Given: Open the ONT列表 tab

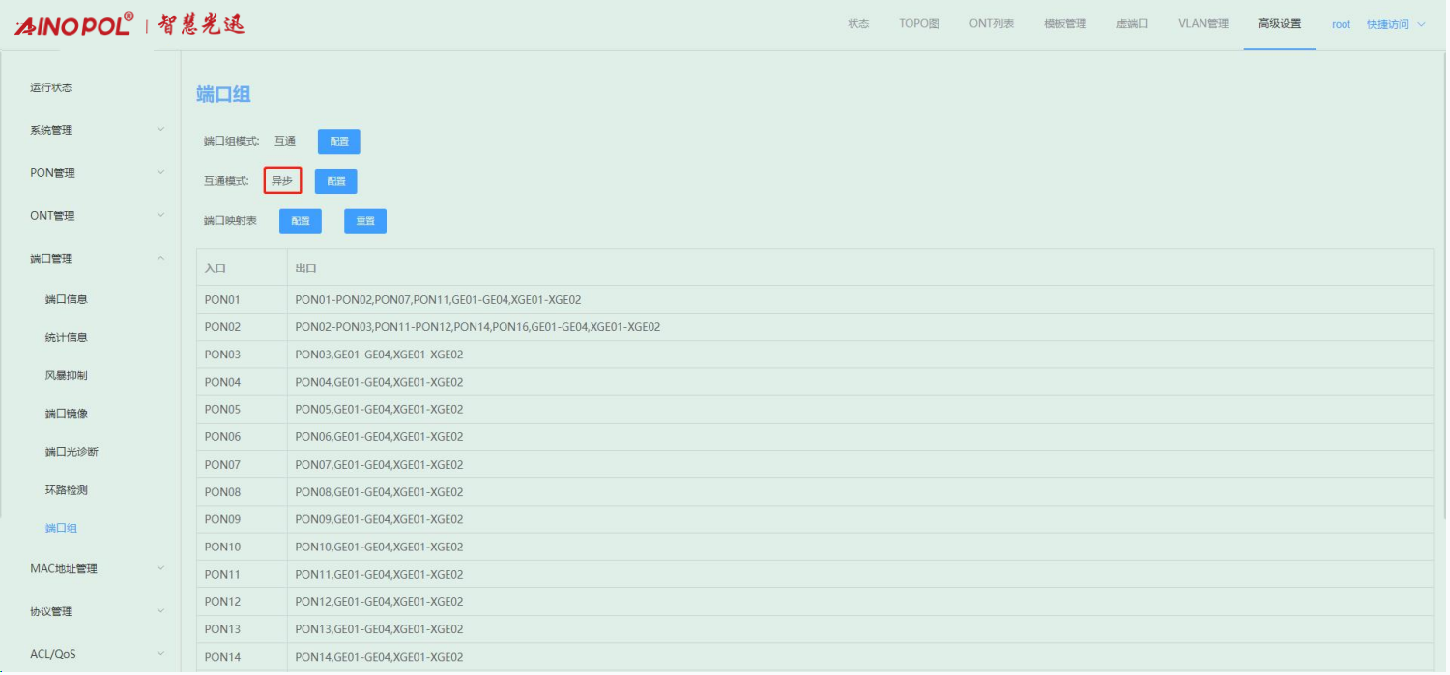Looking at the screenshot, I should tap(991, 24).
